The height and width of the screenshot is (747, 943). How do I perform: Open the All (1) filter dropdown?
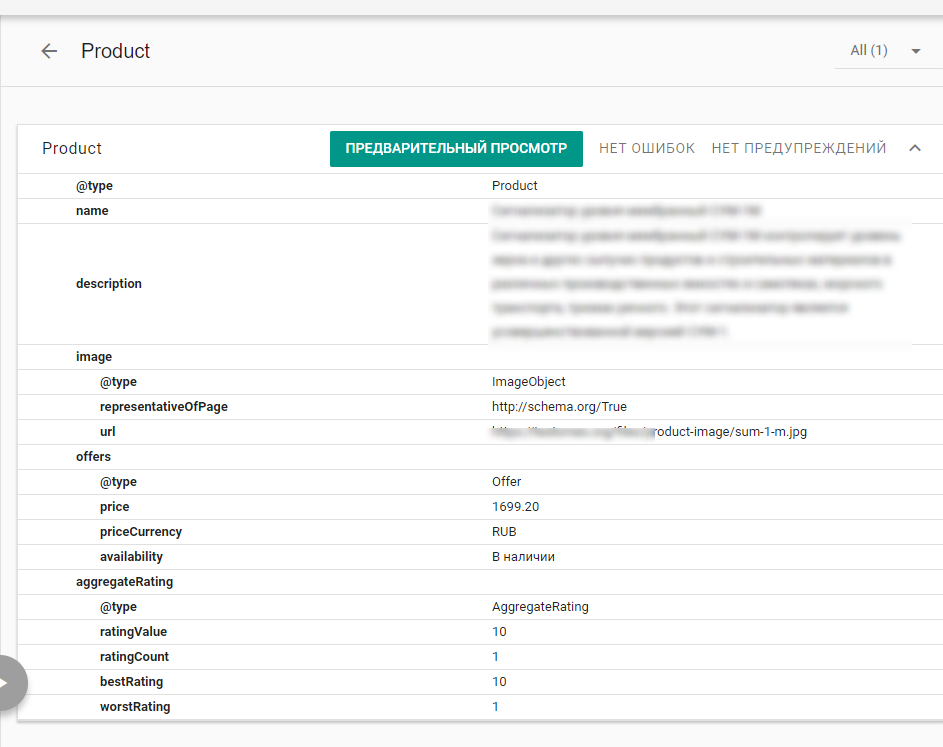(x=883, y=51)
